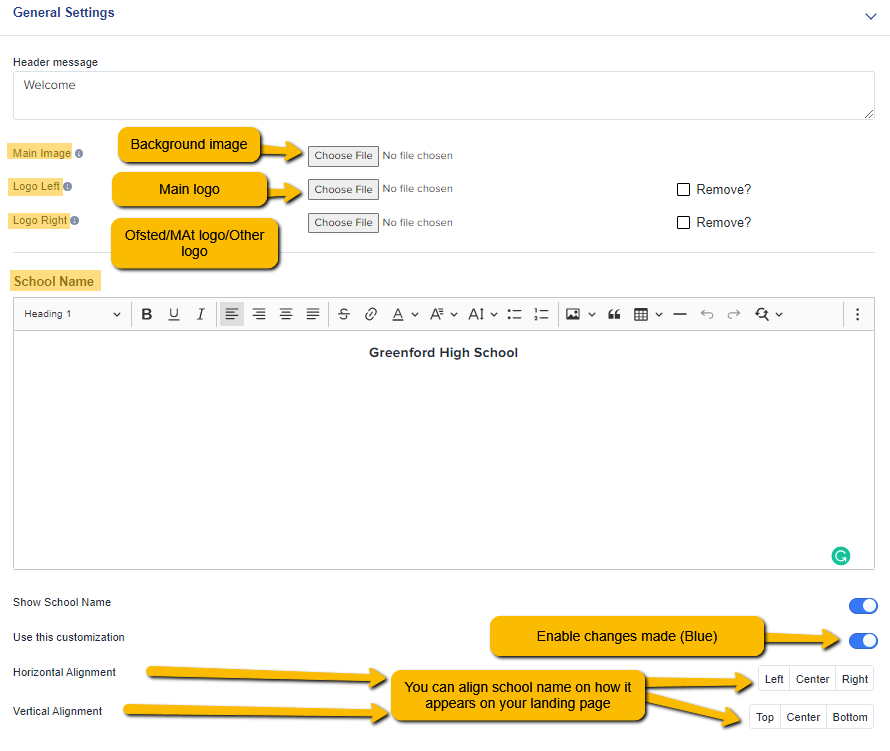
Task: Open the Heading 1 style dropdown
Action: [72, 314]
